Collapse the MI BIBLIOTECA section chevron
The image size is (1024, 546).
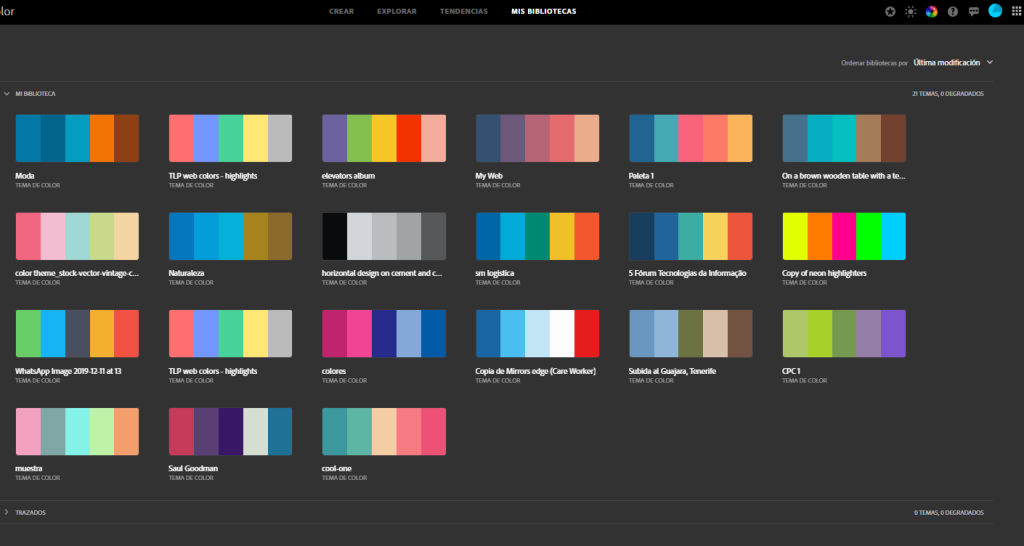pyautogui.click(x=7, y=94)
